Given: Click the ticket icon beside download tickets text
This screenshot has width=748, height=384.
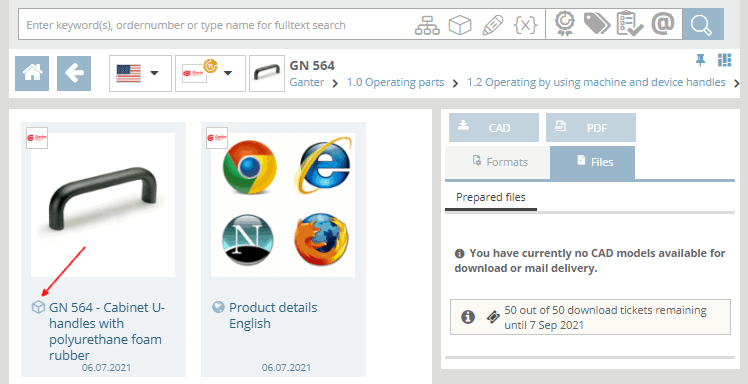Looking at the screenshot, I should [494, 317].
